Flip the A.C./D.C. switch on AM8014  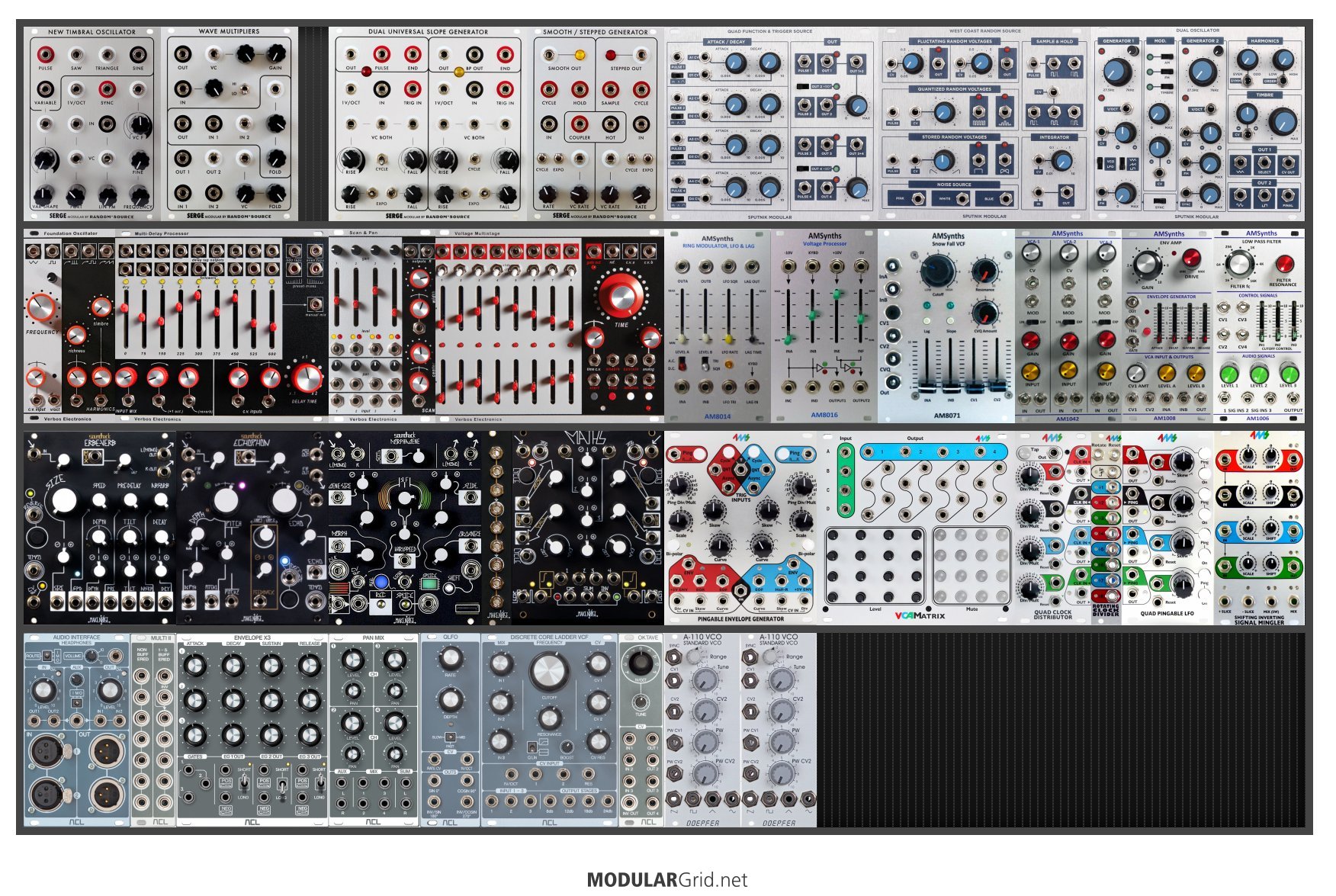point(682,365)
